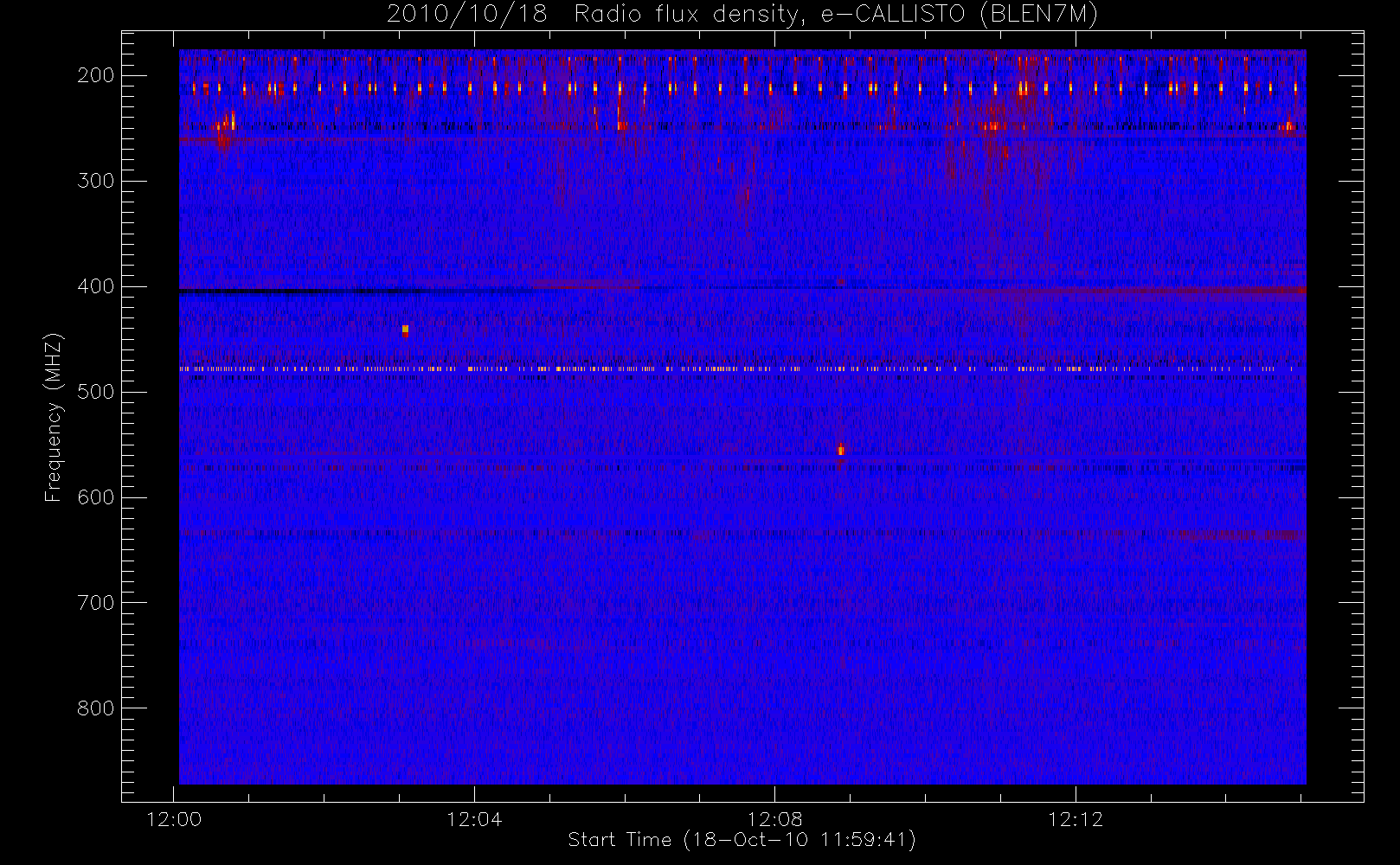Select the 800 frequency tick label
The image size is (1400, 865).
(95, 708)
